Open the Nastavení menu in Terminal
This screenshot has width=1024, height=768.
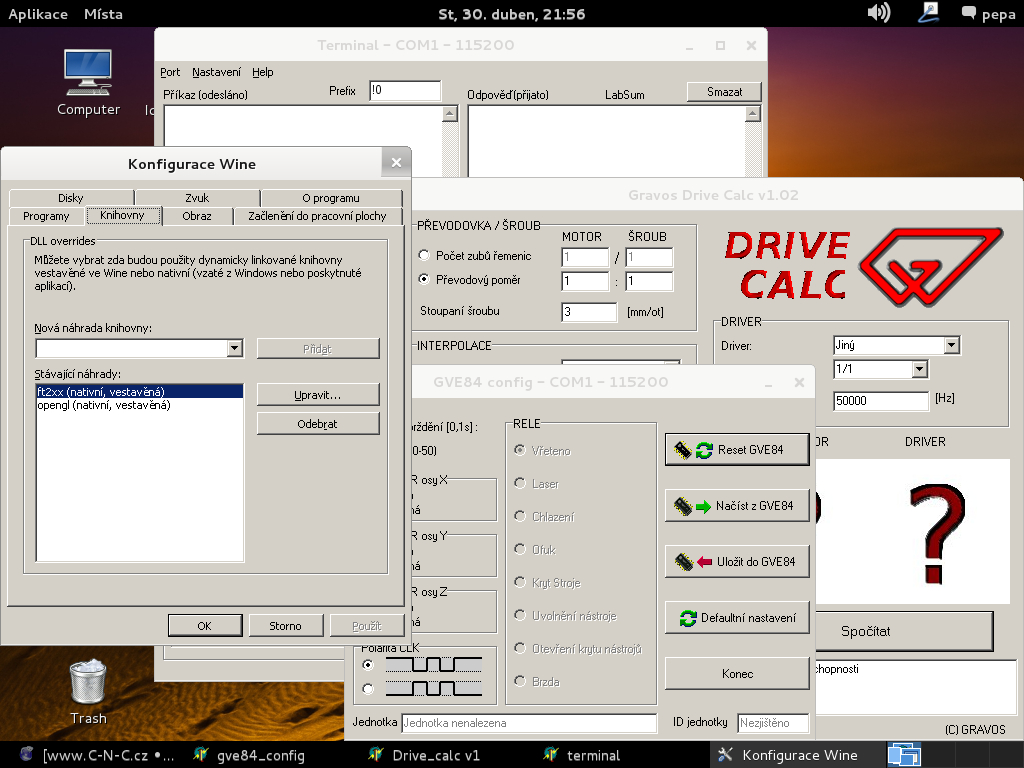coord(216,72)
